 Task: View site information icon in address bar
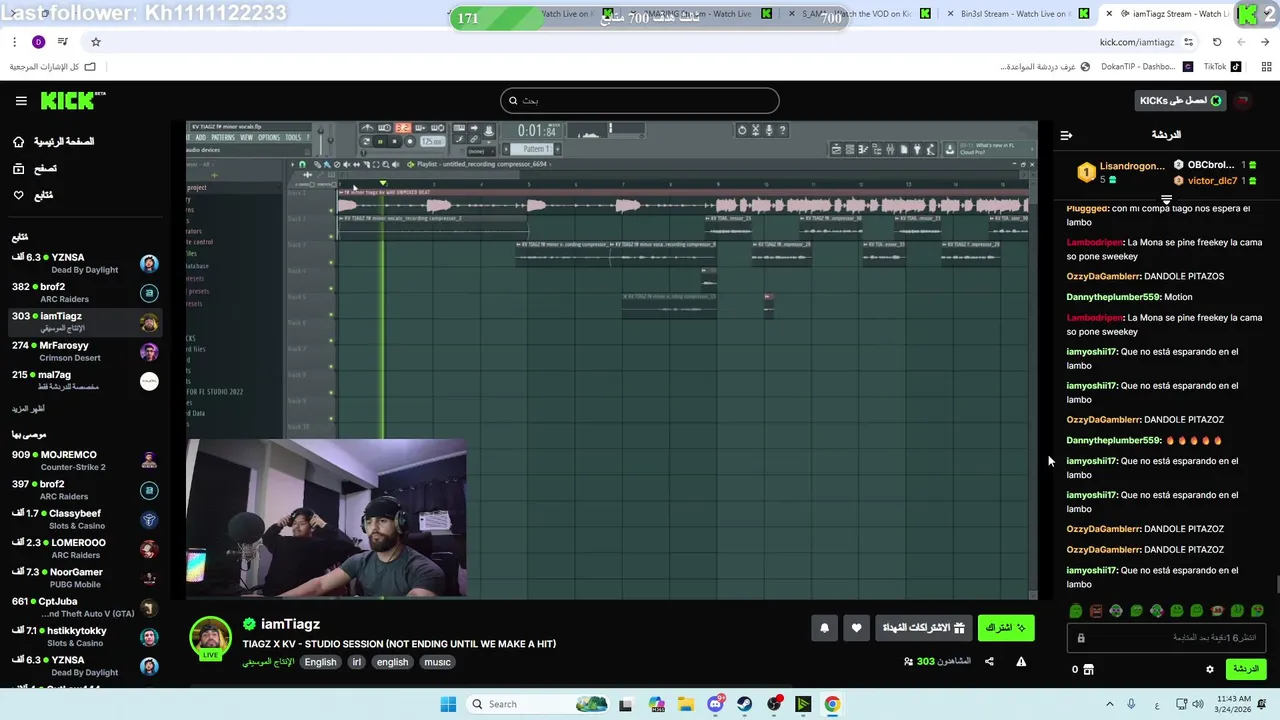[x=1188, y=42]
